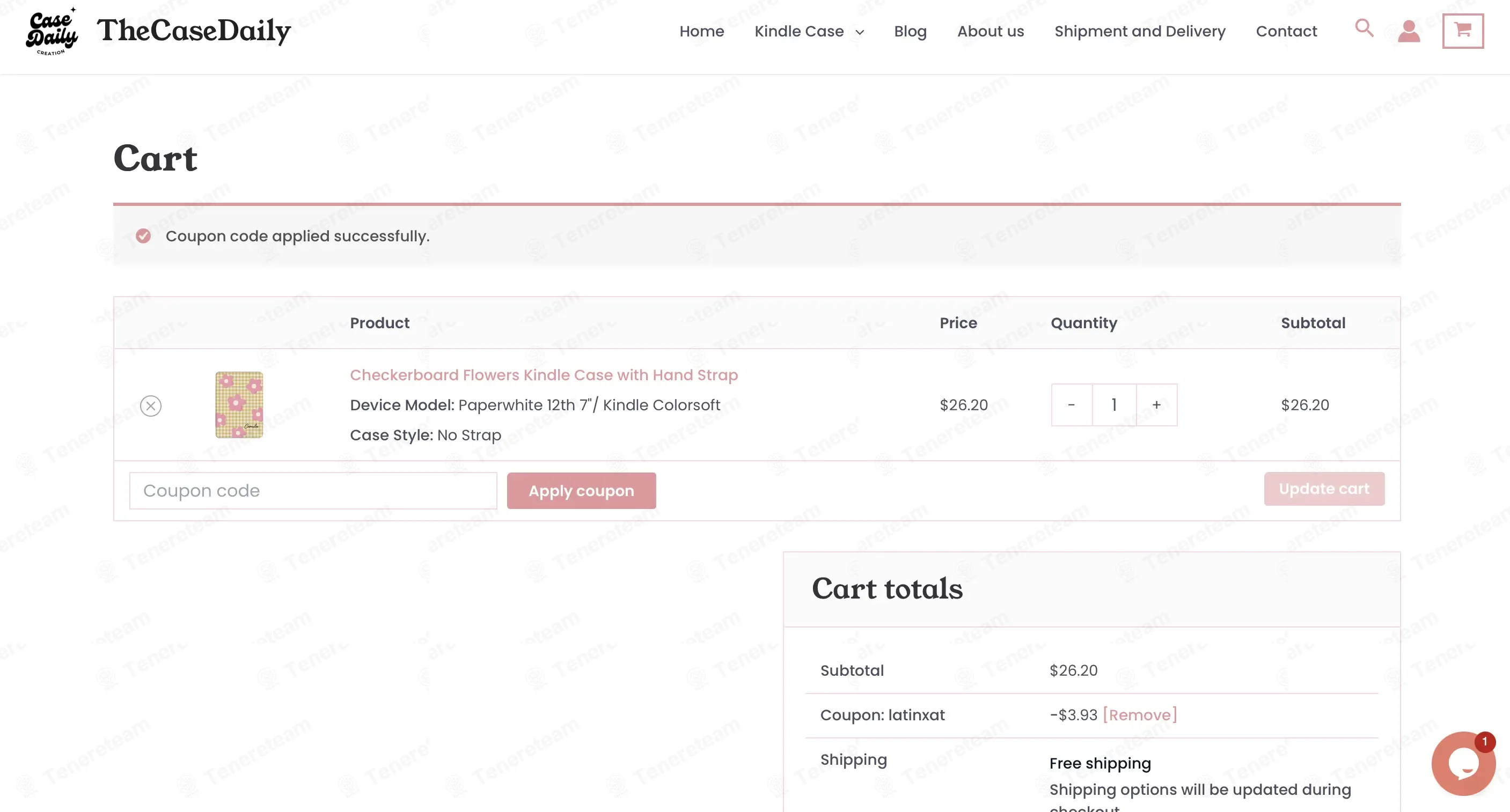Focus the Coupon code input field

point(313,490)
